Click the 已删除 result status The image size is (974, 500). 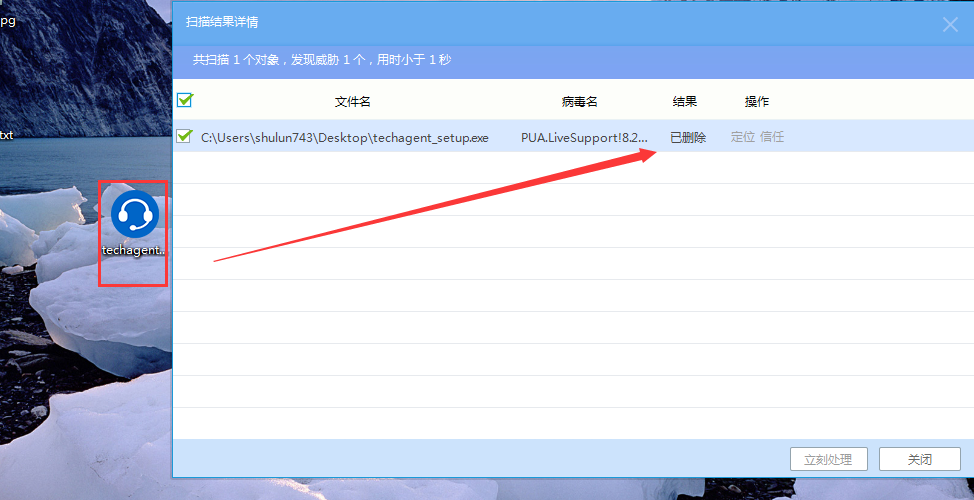click(688, 138)
